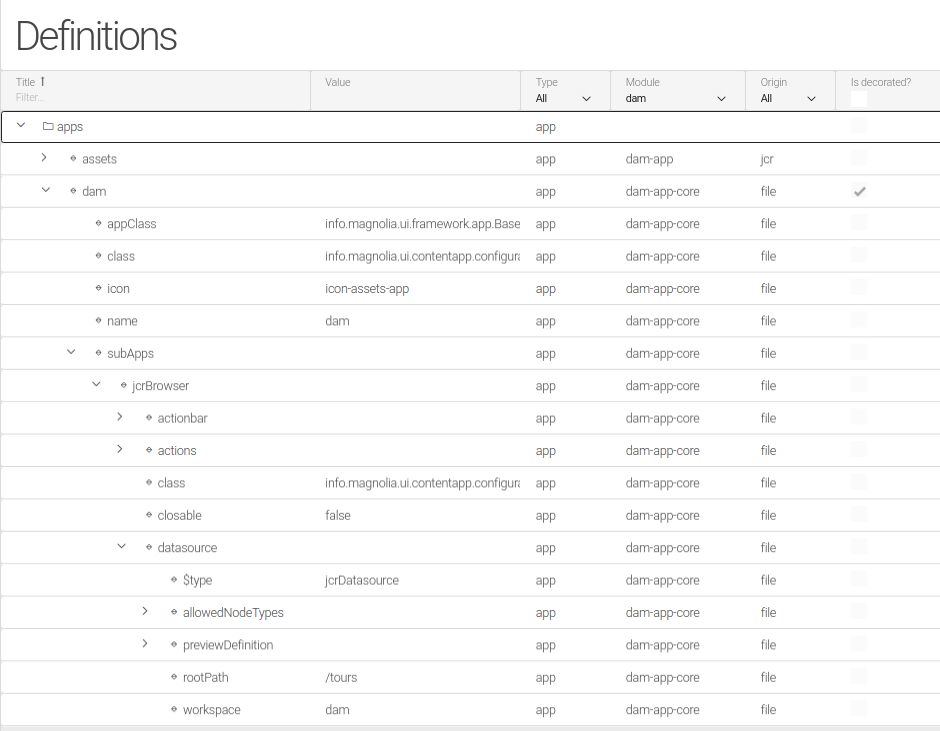Toggle the Is decorated? filter checkbox
This screenshot has width=940, height=731.
(x=858, y=99)
